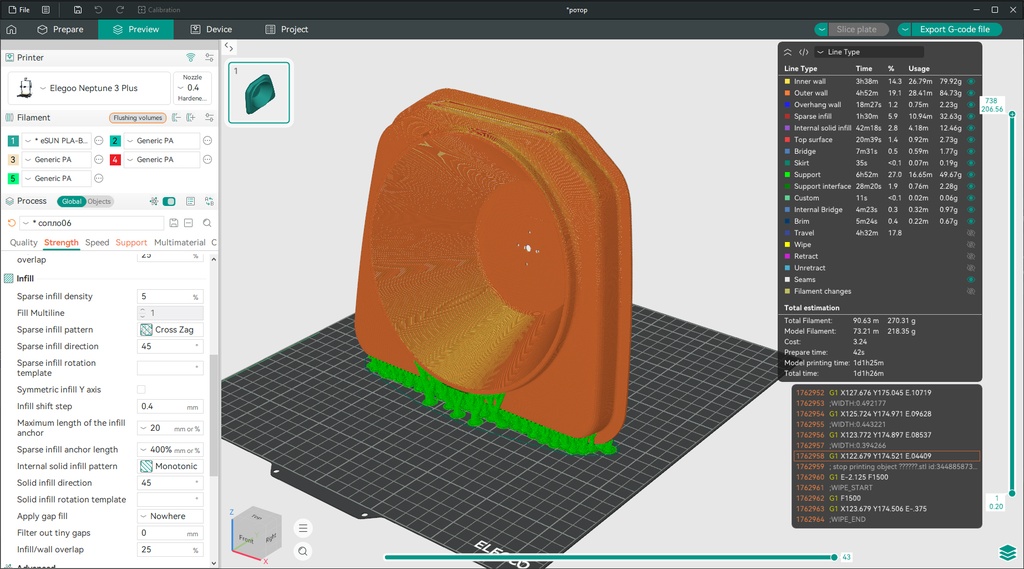Click the 3D orientation navigation cube
The height and width of the screenshot is (569, 1024).
pyautogui.click(x=256, y=532)
